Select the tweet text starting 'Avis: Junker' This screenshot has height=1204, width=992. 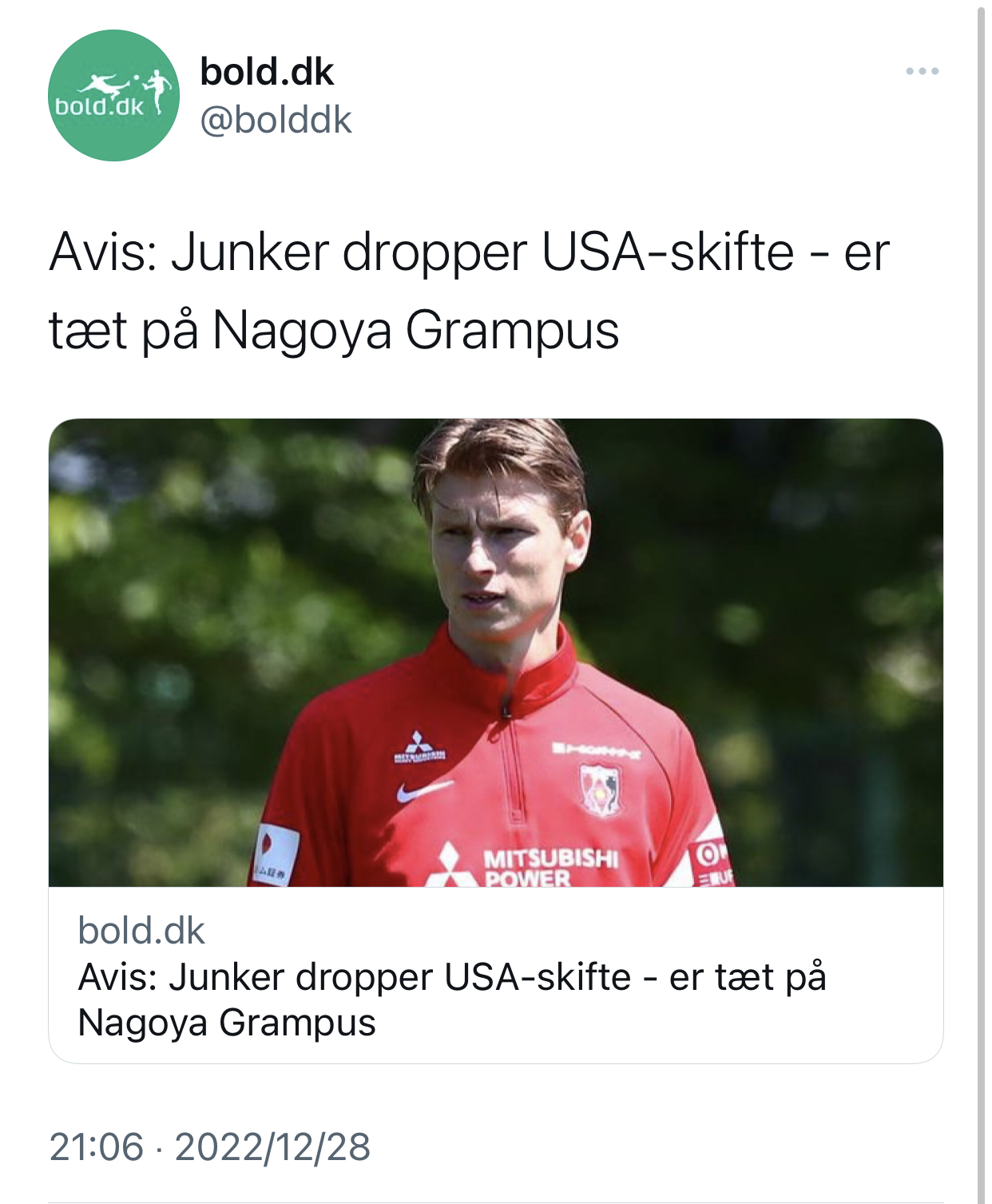click(x=469, y=291)
